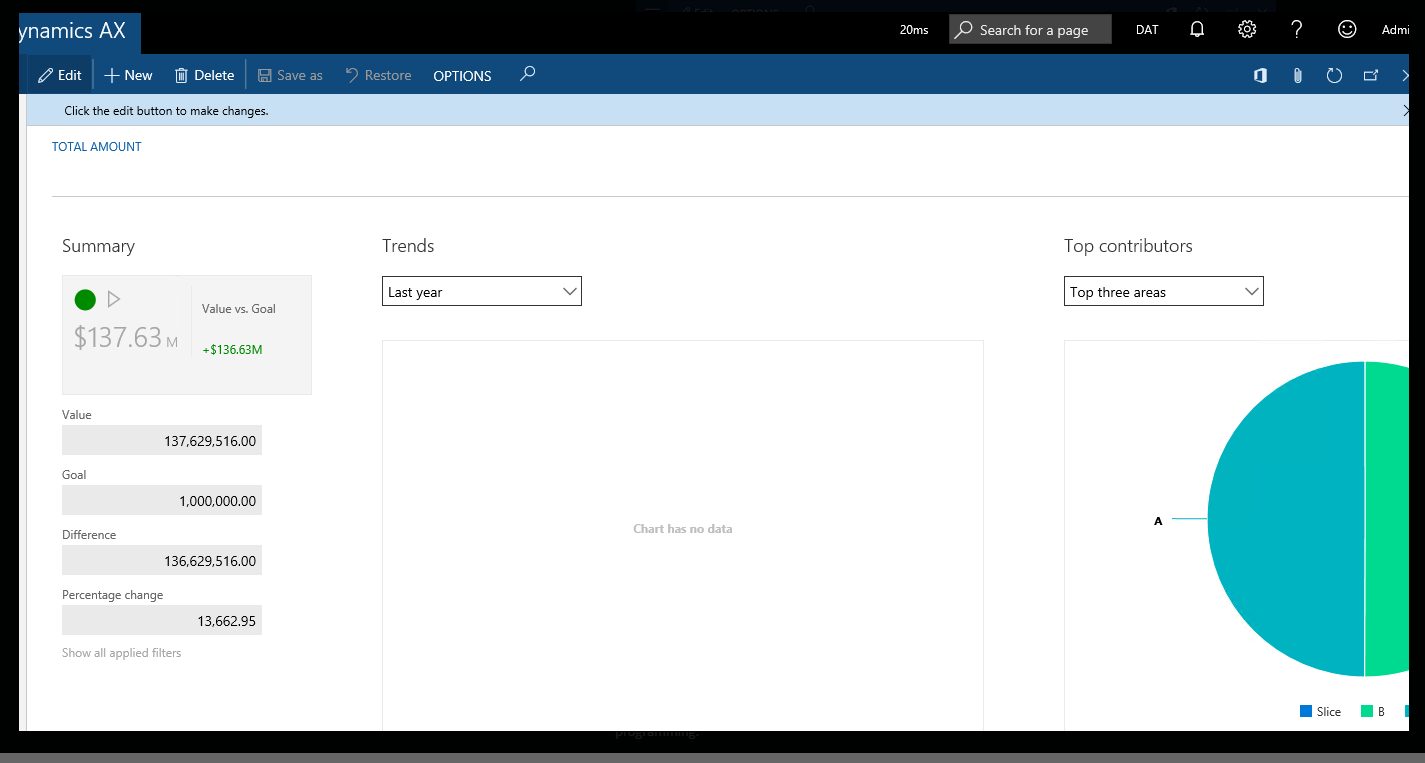Open help with the question mark icon
The image size is (1425, 763).
(1296, 29)
